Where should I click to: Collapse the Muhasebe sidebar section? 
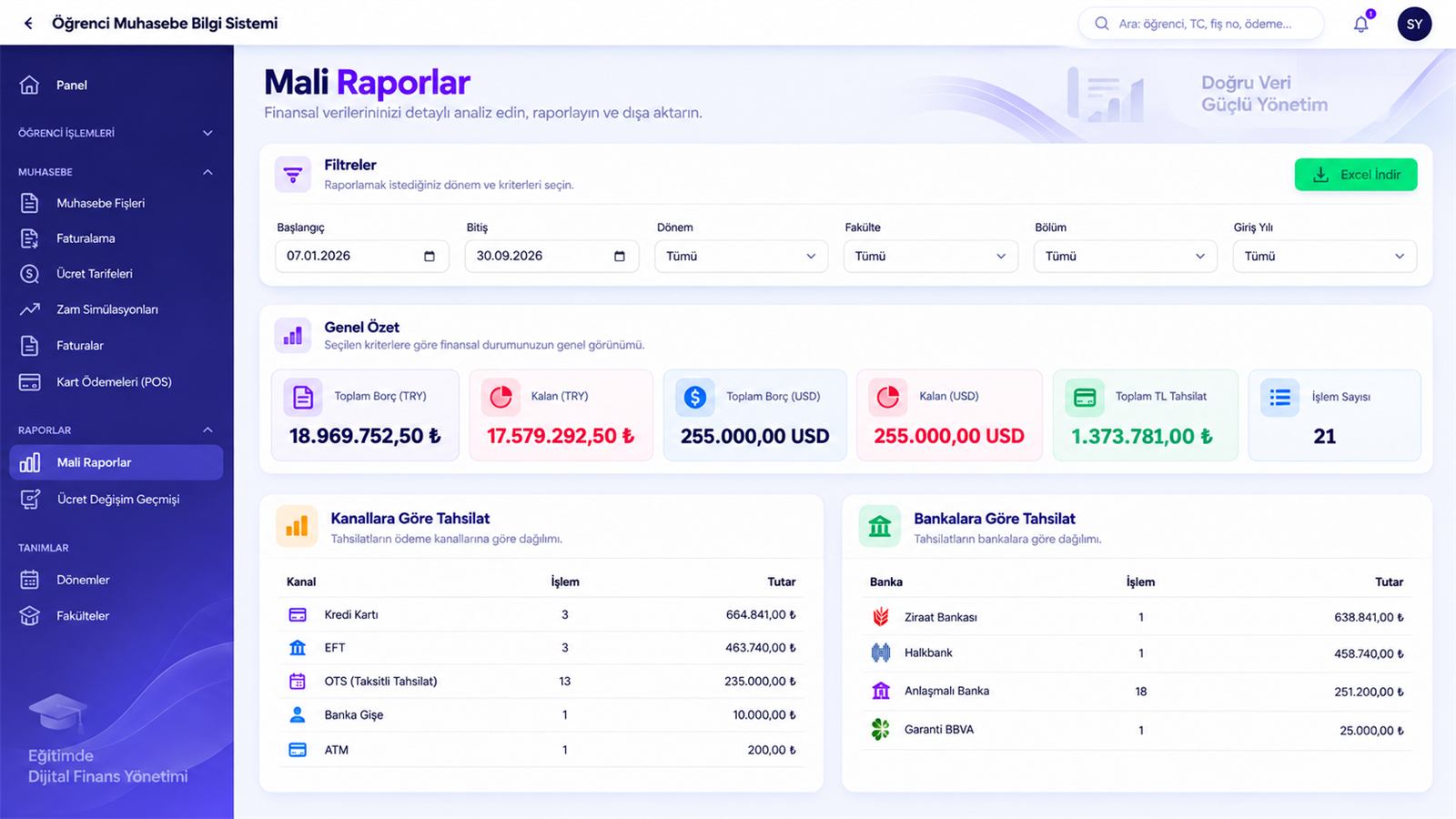pos(116,172)
